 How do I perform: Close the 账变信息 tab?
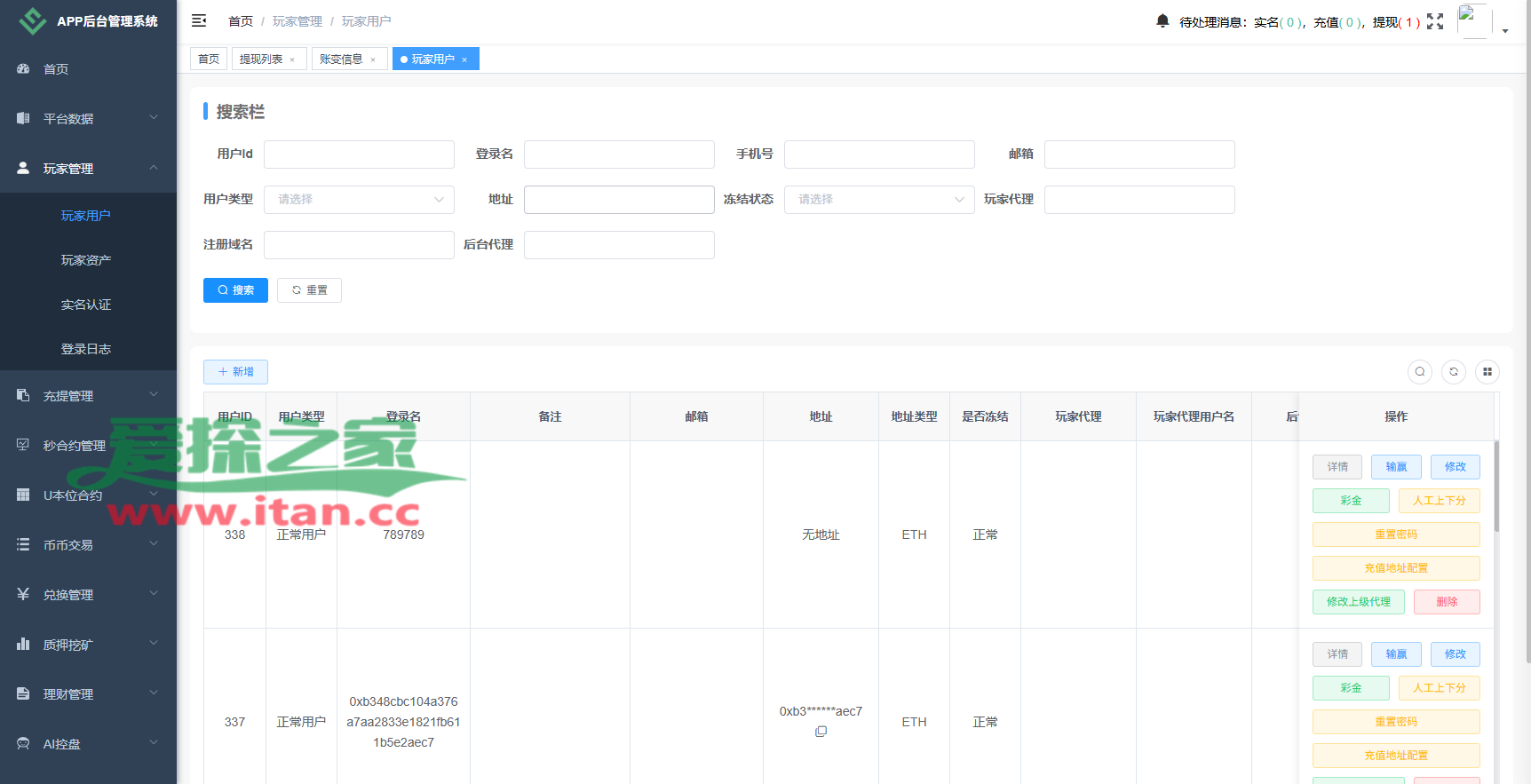[373, 59]
